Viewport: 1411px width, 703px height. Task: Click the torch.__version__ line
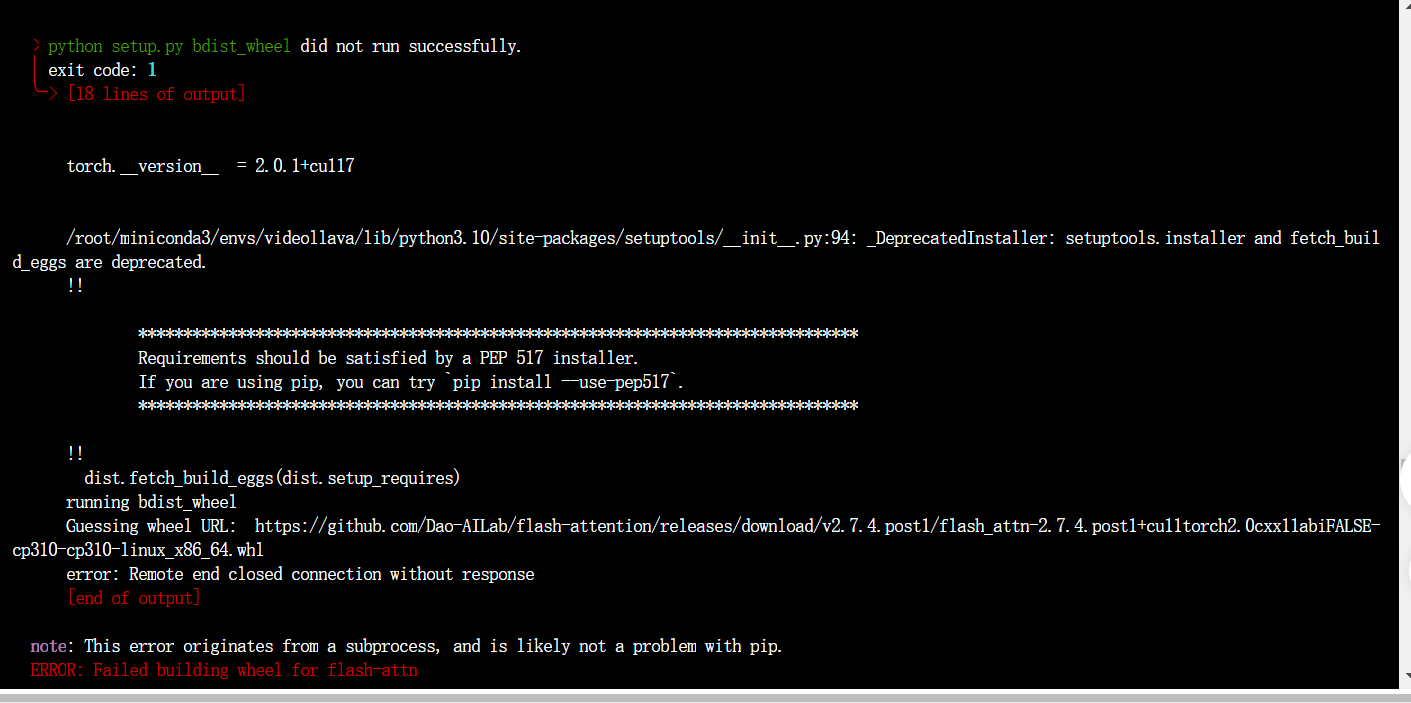pyautogui.click(x=210, y=166)
